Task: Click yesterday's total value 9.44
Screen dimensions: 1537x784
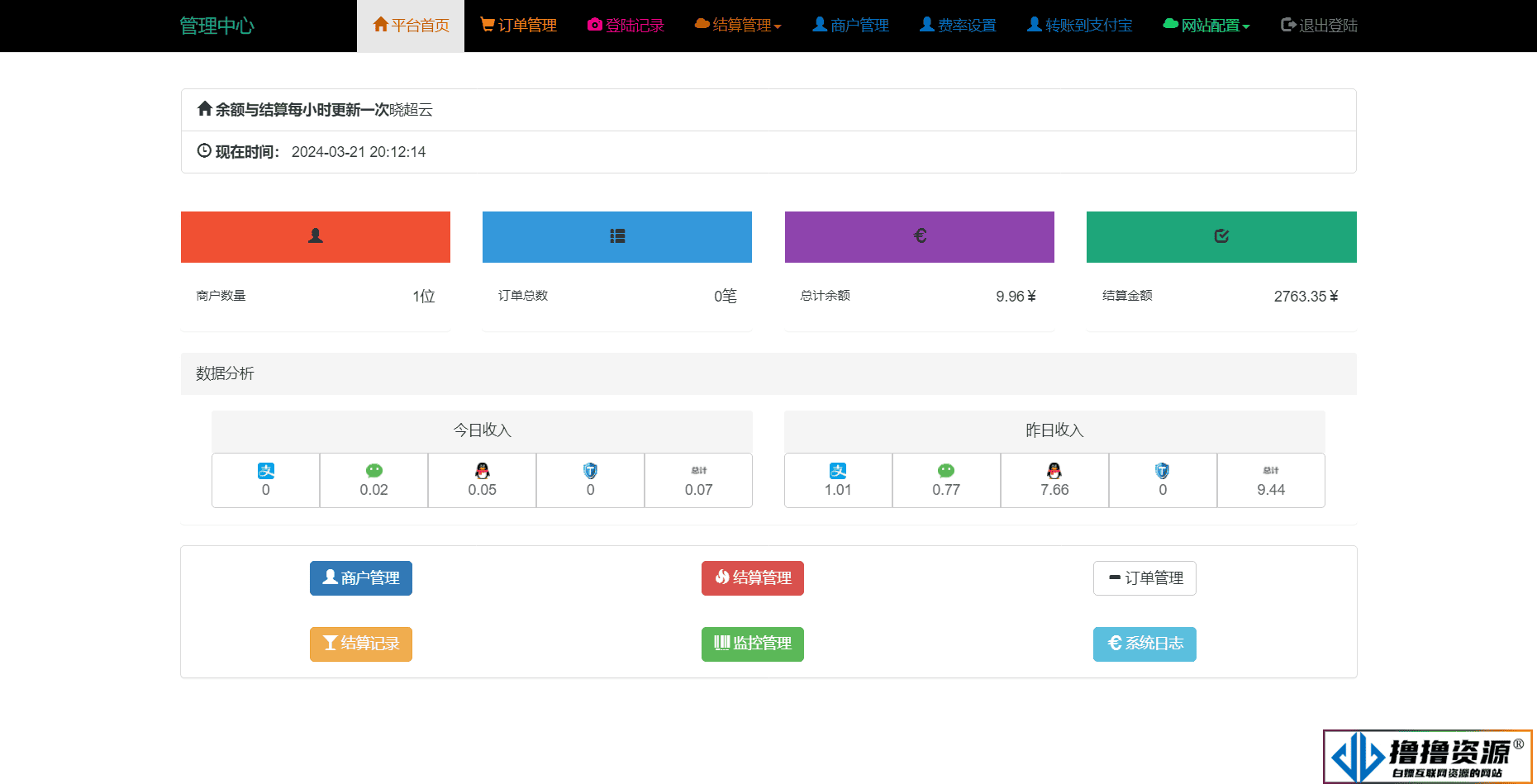Action: [1271, 490]
